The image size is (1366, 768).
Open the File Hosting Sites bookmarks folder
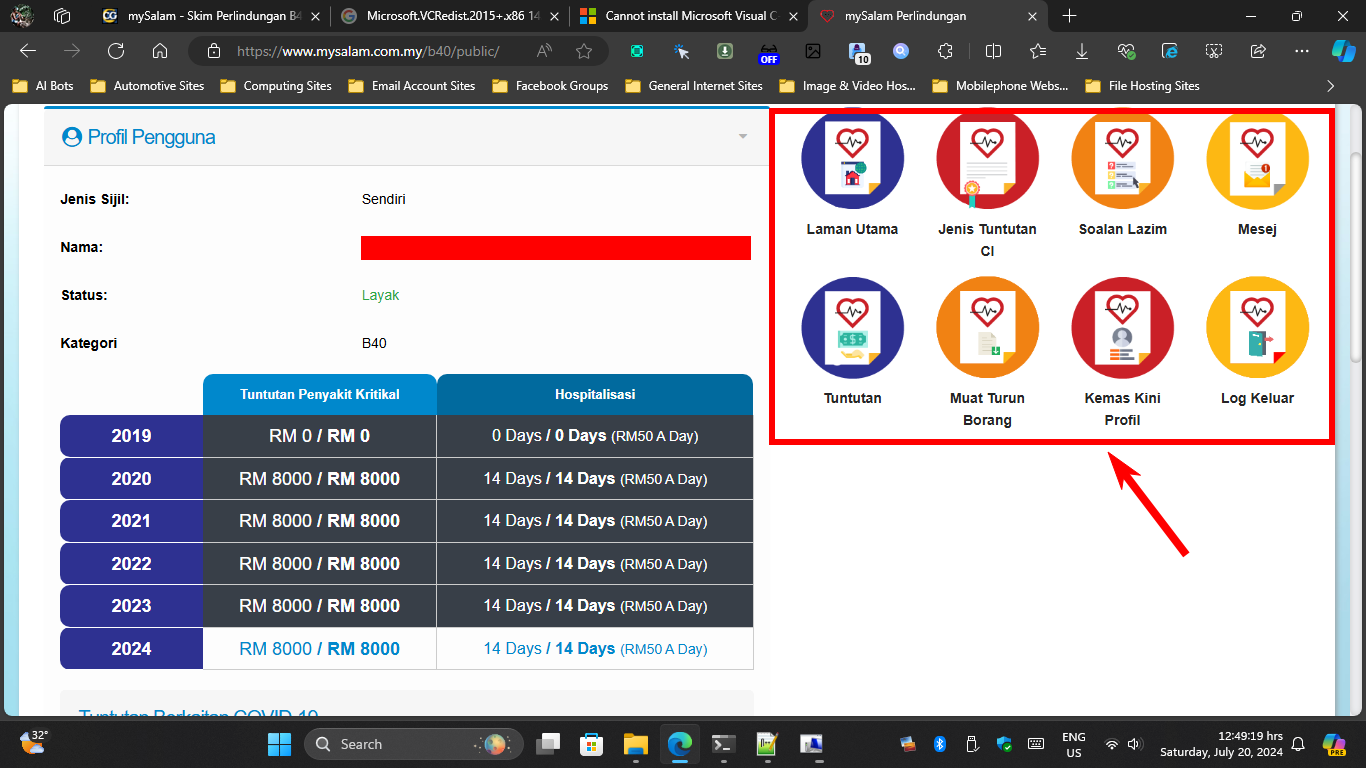click(1142, 86)
